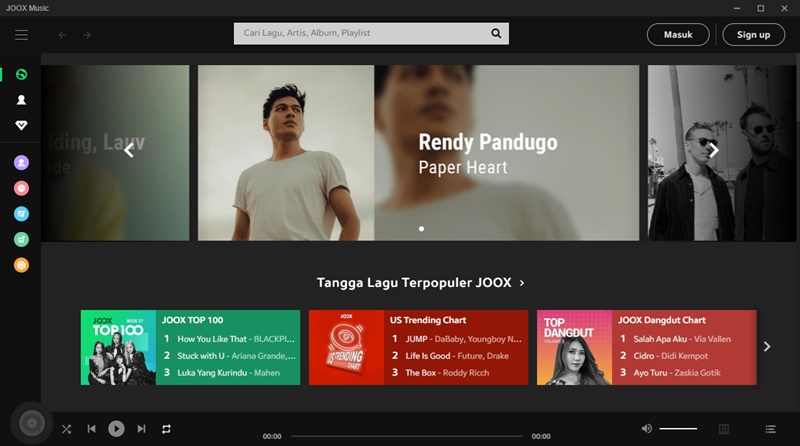
Task: Go back with the left arrow
Action: [62, 35]
